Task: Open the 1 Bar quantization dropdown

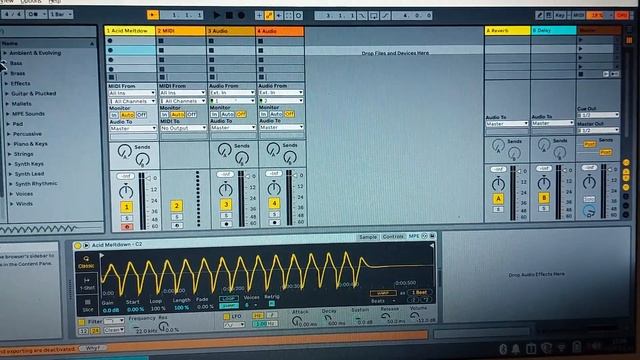Action: (x=60, y=14)
